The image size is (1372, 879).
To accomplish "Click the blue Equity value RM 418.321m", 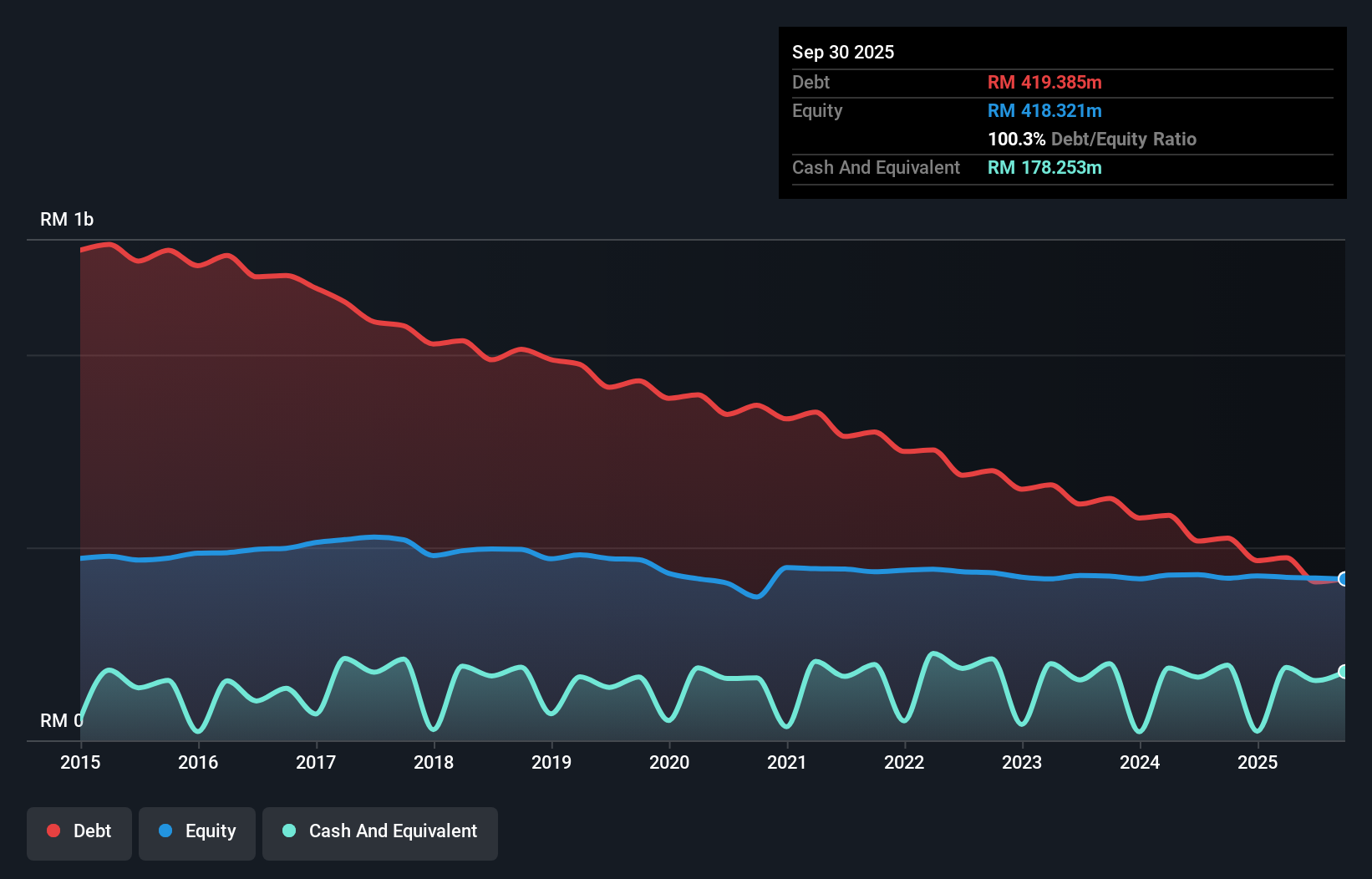I will pos(1044,110).
